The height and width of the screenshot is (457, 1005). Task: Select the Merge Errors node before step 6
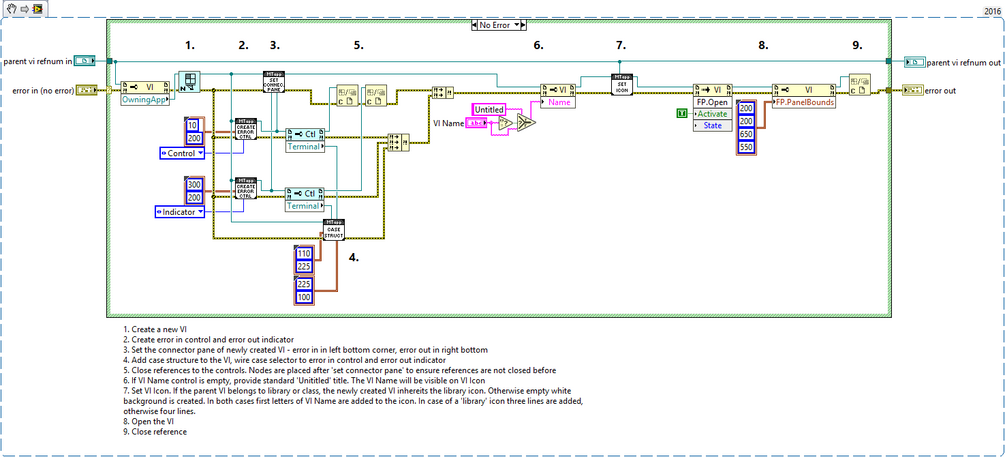pos(443,92)
